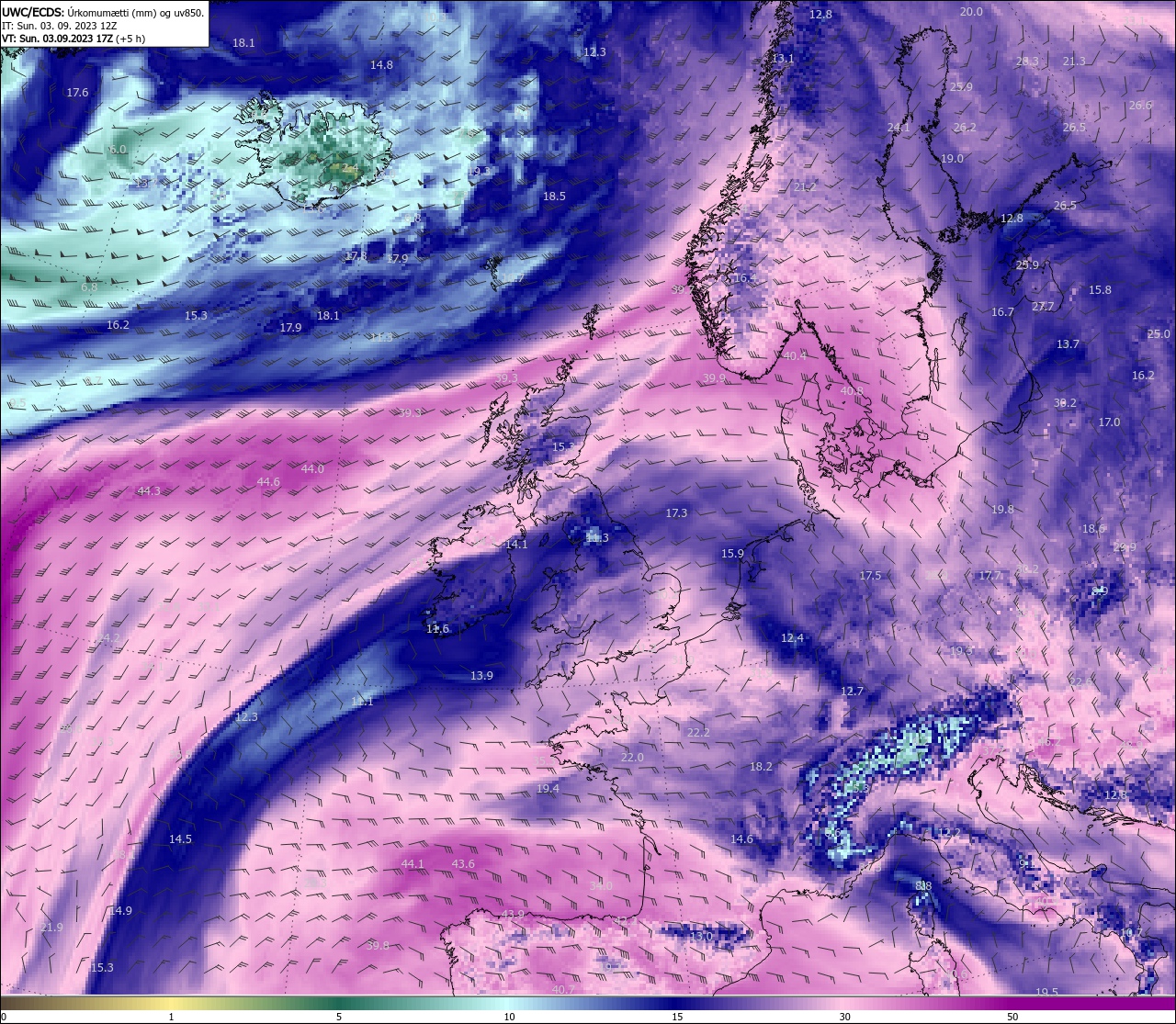This screenshot has height=1024, width=1176.
Task: Click the map value 15.9
Action: click(x=732, y=554)
